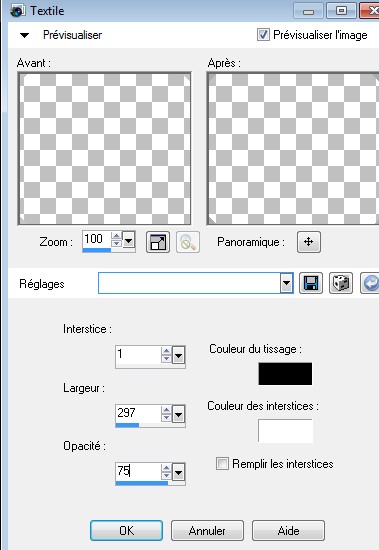Decrease Zoom with spinner down arrow
This screenshot has height=550, width=379.
click(116, 244)
